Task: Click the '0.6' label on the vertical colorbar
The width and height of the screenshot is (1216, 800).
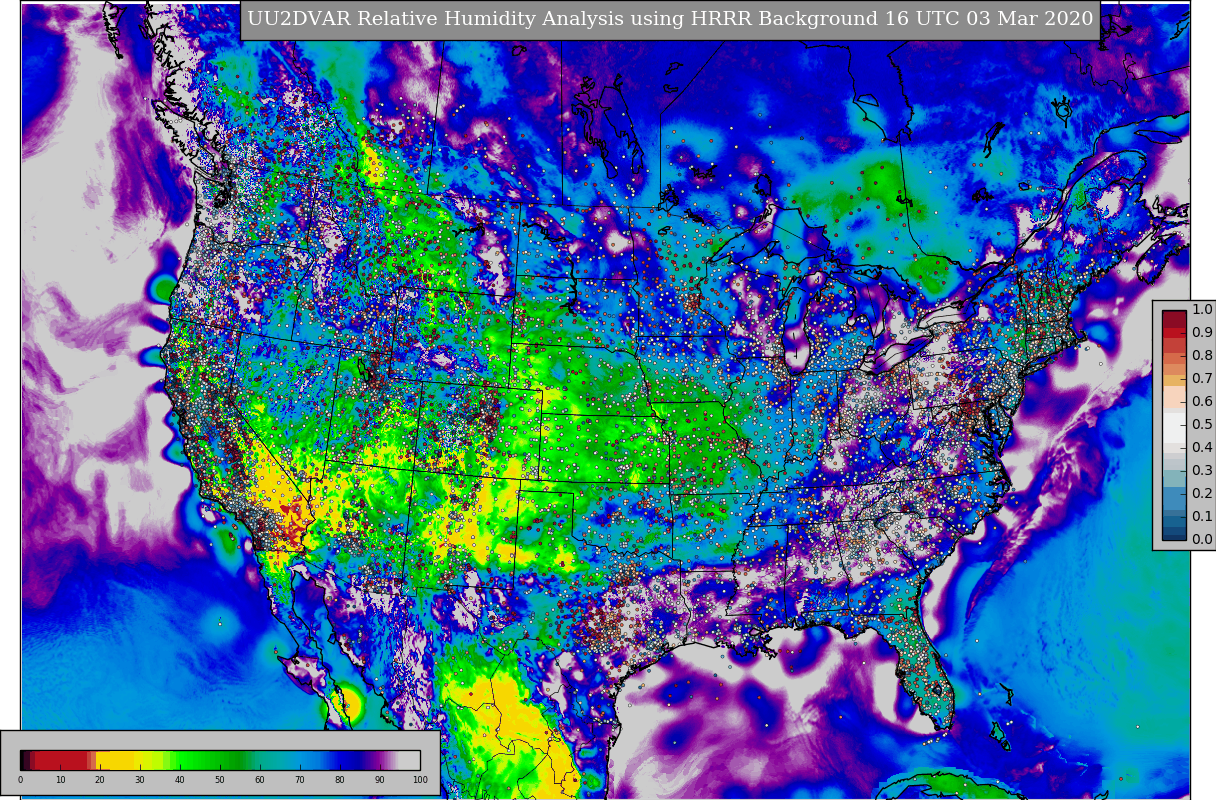Action: click(x=1202, y=401)
